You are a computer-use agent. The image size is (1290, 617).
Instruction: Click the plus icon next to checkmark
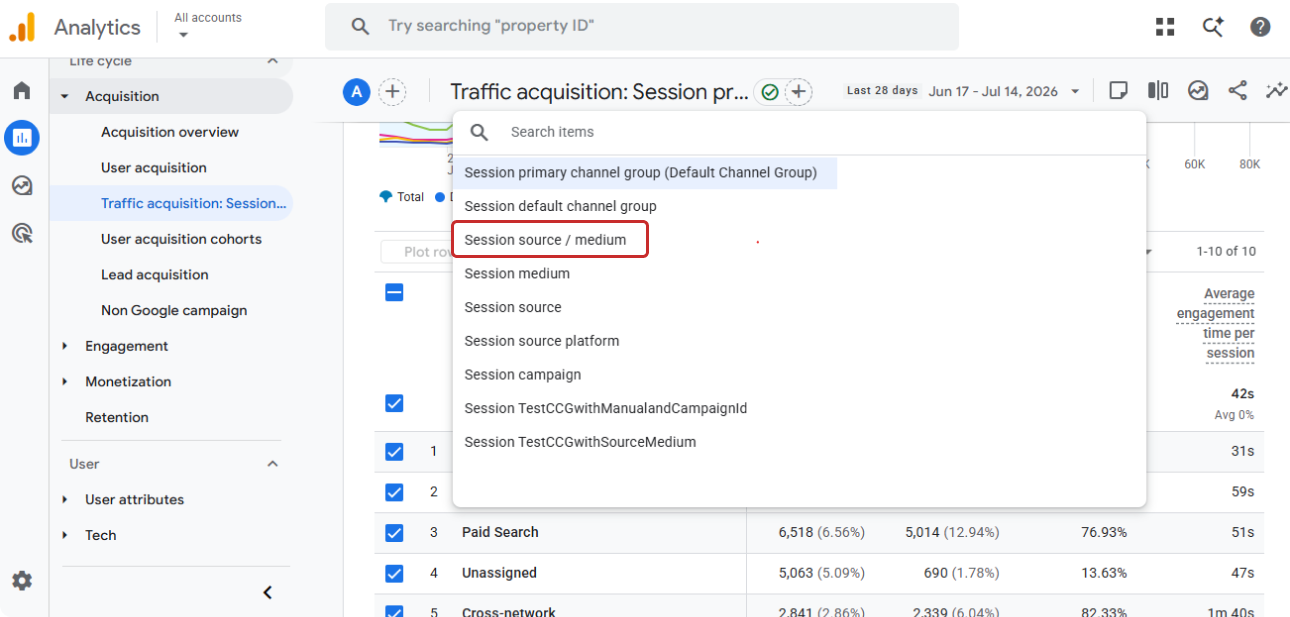coord(798,92)
